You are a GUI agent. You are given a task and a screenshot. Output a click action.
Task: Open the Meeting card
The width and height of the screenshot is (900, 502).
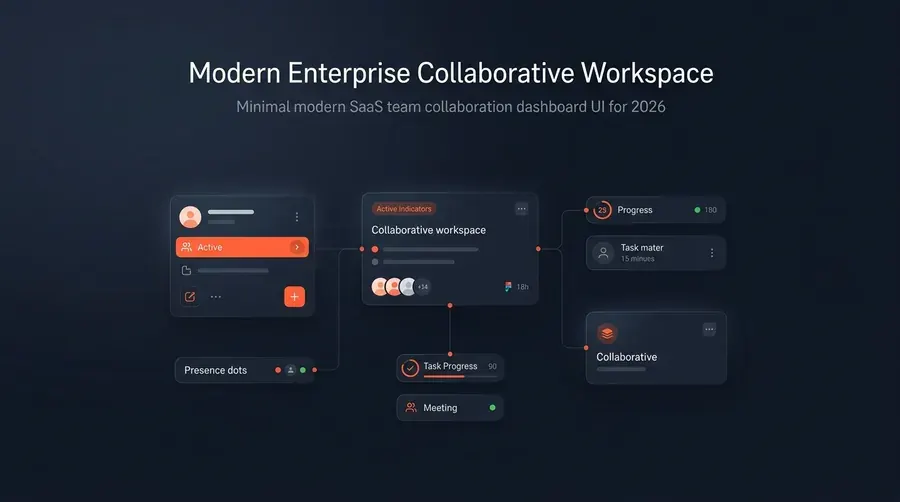450,408
